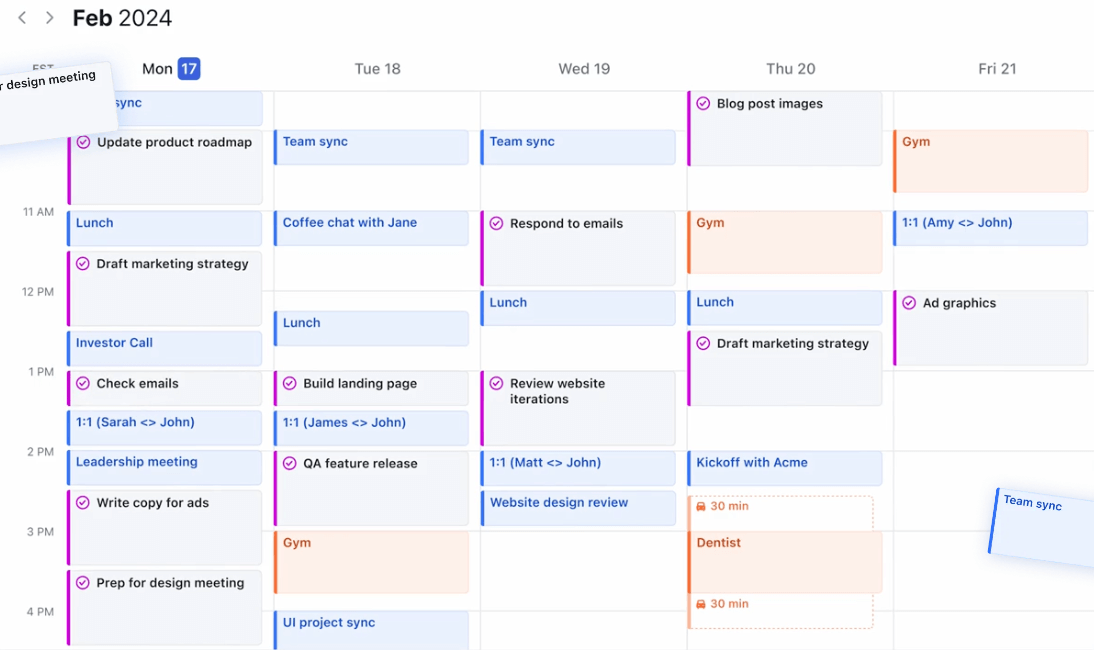Image resolution: width=1094 pixels, height=650 pixels.
Task: Select the Mon 17 day header
Action: pyautogui.click(x=171, y=68)
